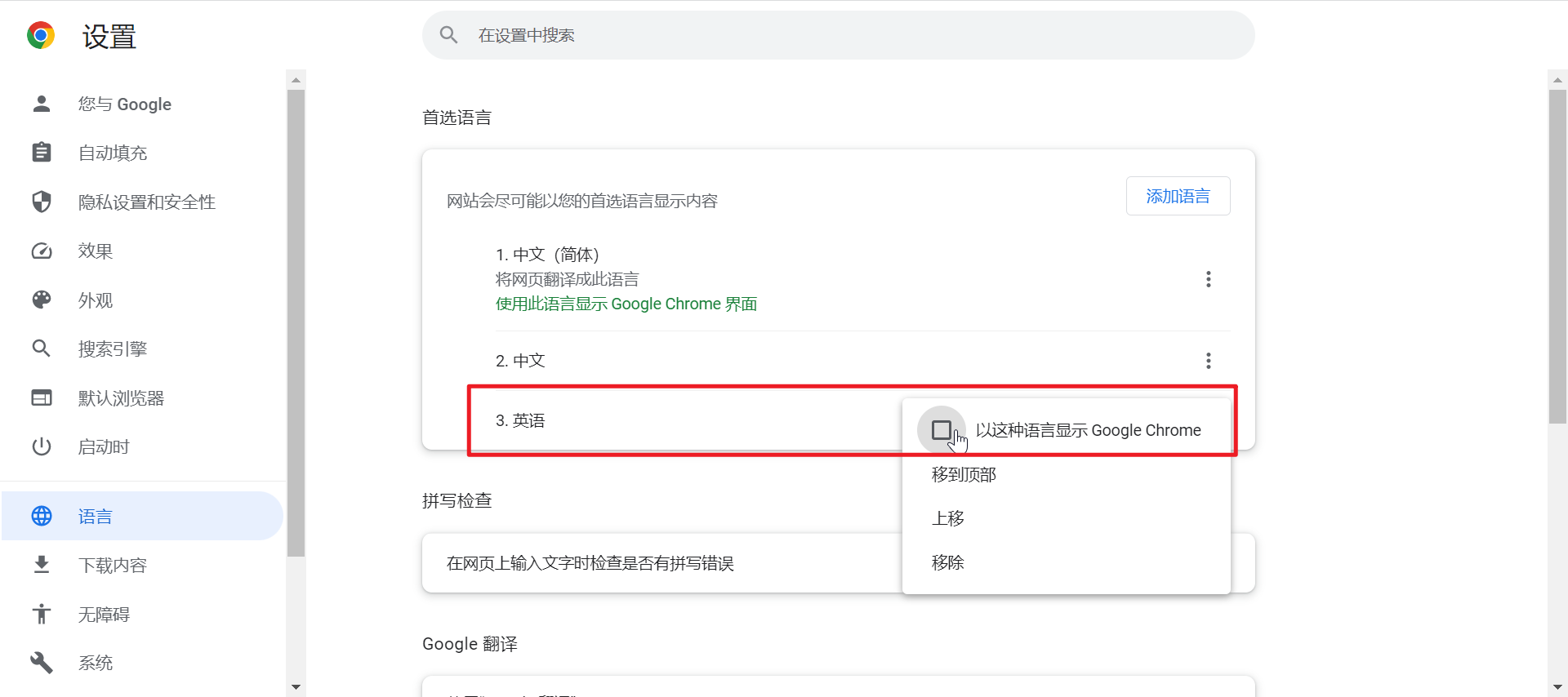Viewport: 1568px width, 697px height.
Task: Open 搜索引擎 settings section
Action: tap(142, 348)
